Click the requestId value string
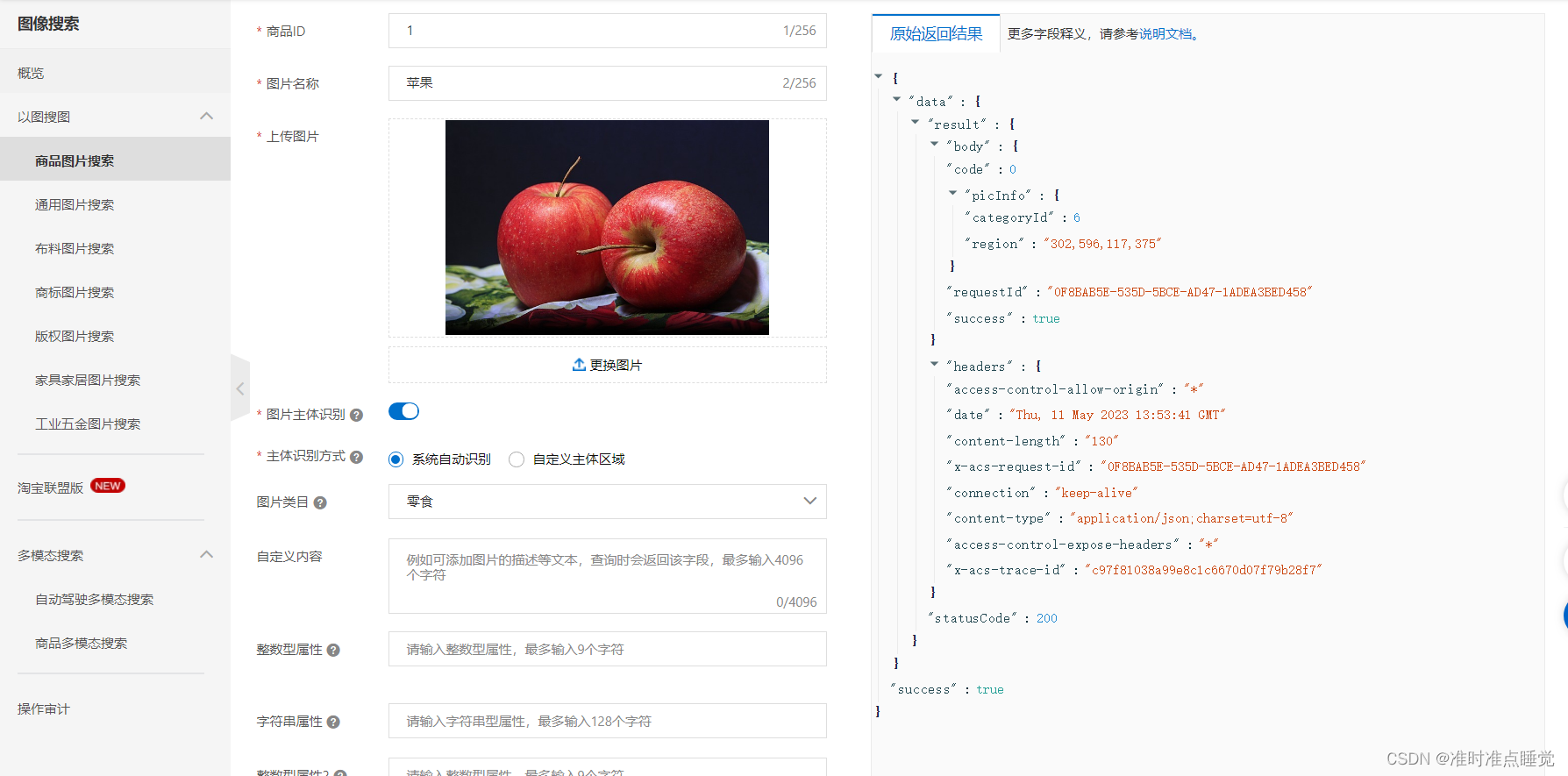Image resolution: width=1568 pixels, height=776 pixels. click(1180, 292)
